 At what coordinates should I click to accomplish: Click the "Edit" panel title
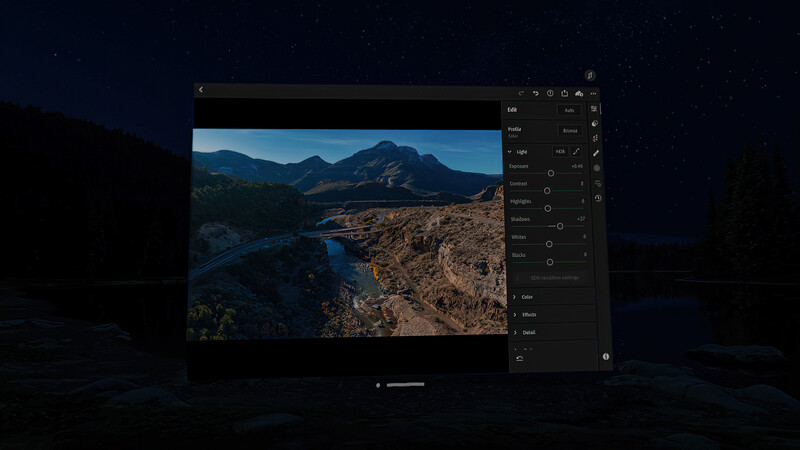click(x=512, y=110)
